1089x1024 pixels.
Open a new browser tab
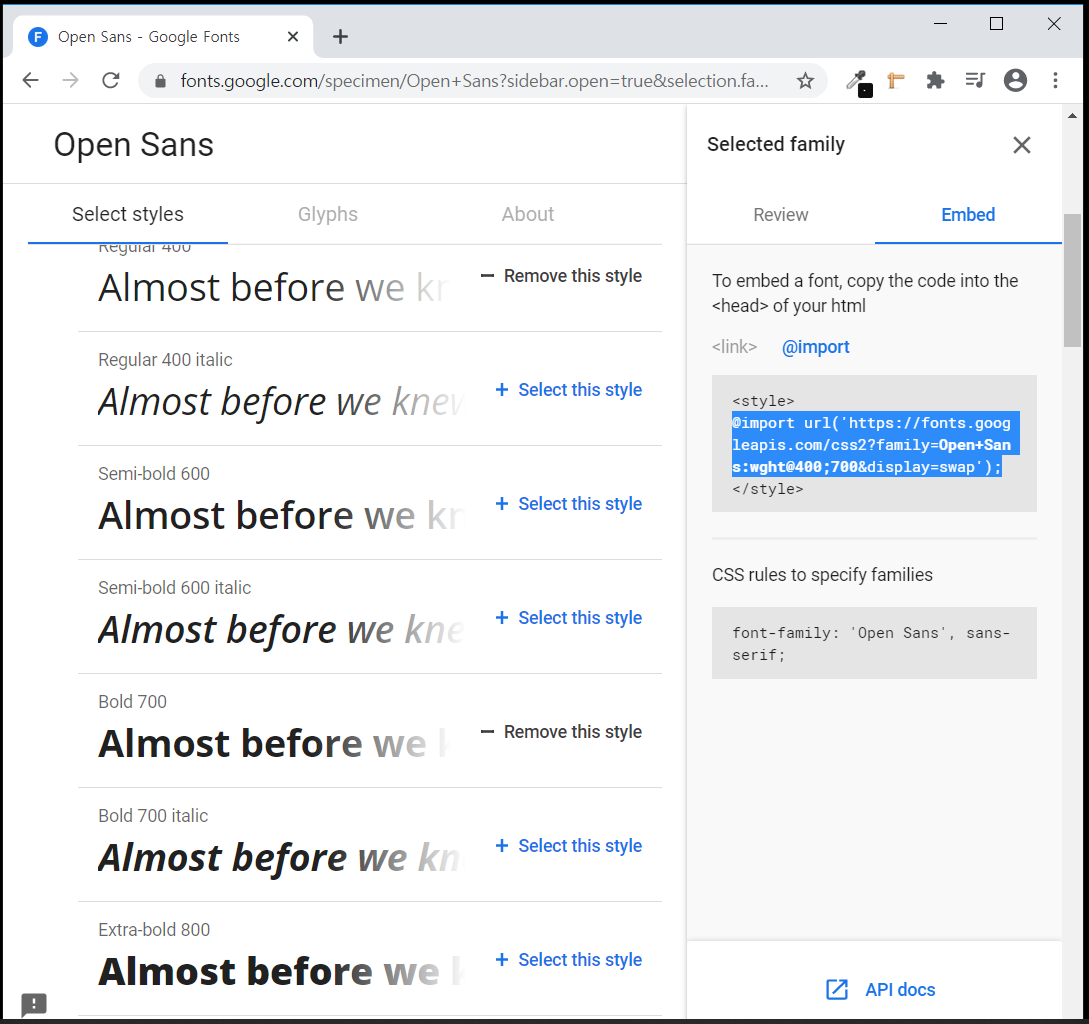340,37
